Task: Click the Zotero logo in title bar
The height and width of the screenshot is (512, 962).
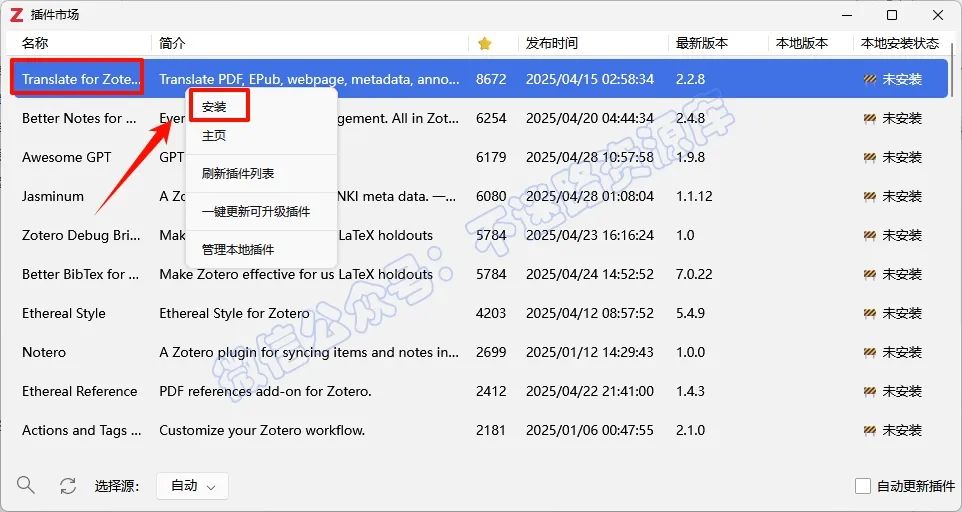Action: click(17, 15)
